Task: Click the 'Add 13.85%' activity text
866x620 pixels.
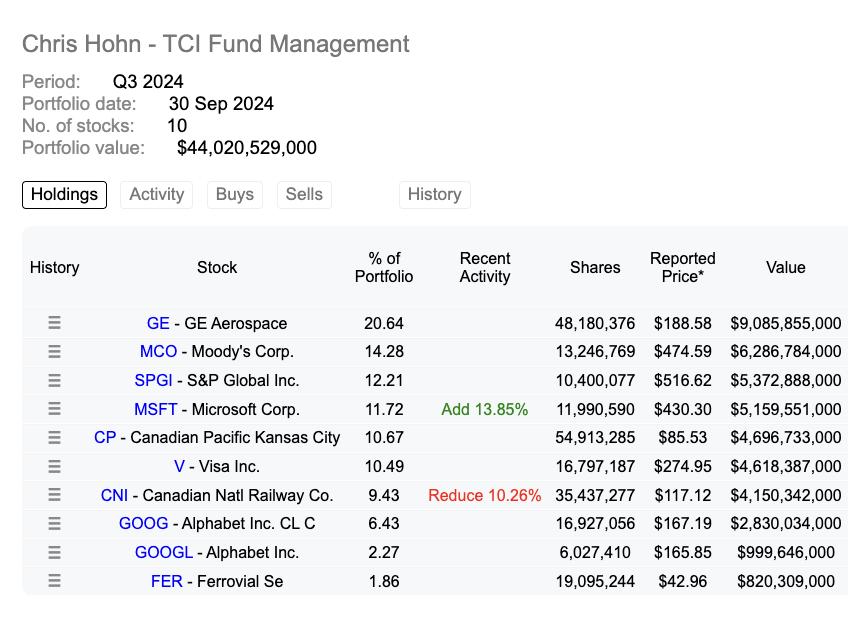Action: (484, 409)
